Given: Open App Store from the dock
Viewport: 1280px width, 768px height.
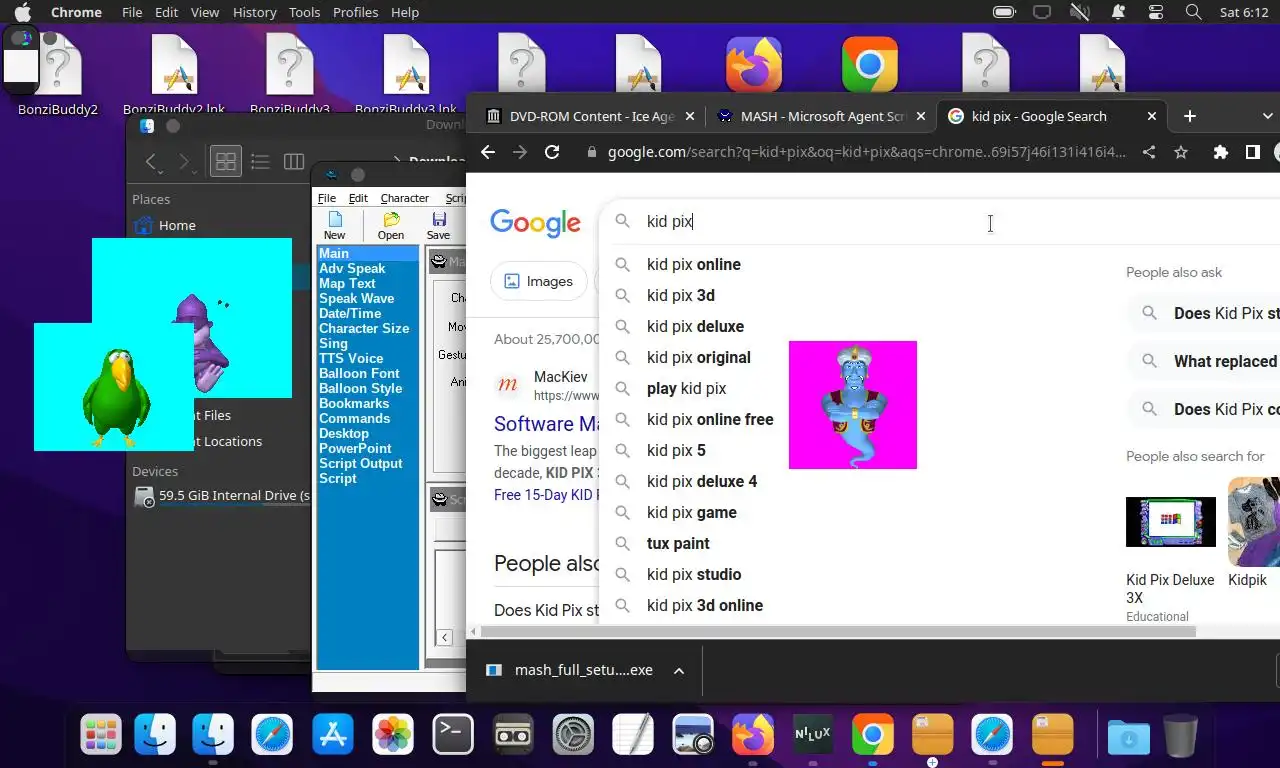Looking at the screenshot, I should point(333,735).
